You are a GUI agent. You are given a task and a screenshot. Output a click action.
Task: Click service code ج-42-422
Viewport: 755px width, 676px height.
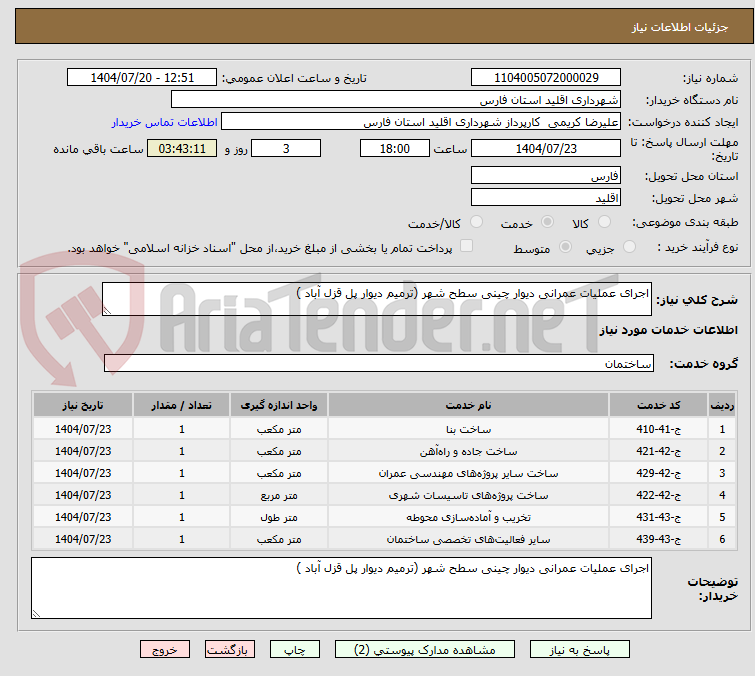(x=658, y=495)
